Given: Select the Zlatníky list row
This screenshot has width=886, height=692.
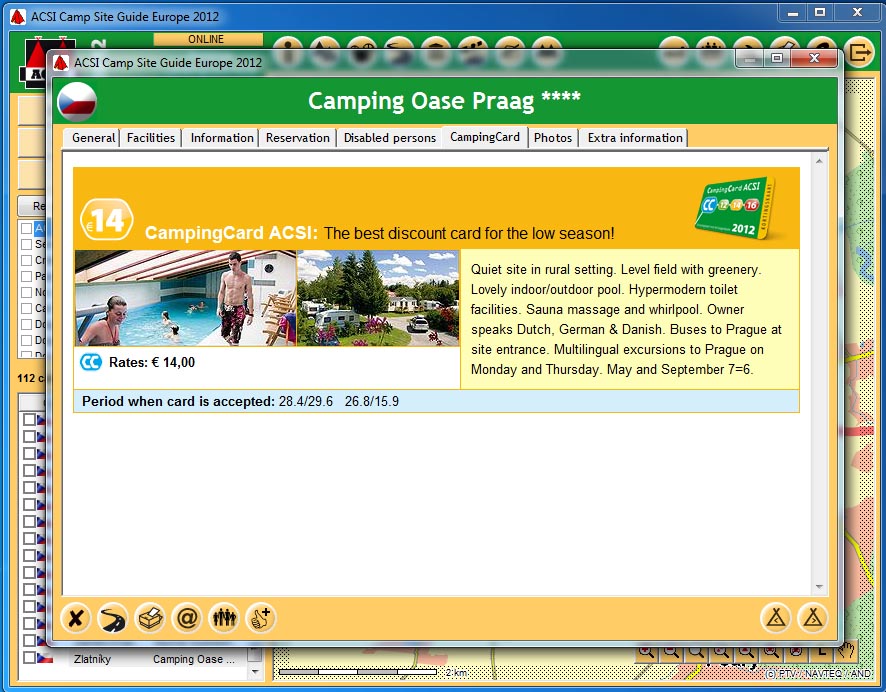Looking at the screenshot, I should click(x=134, y=659).
